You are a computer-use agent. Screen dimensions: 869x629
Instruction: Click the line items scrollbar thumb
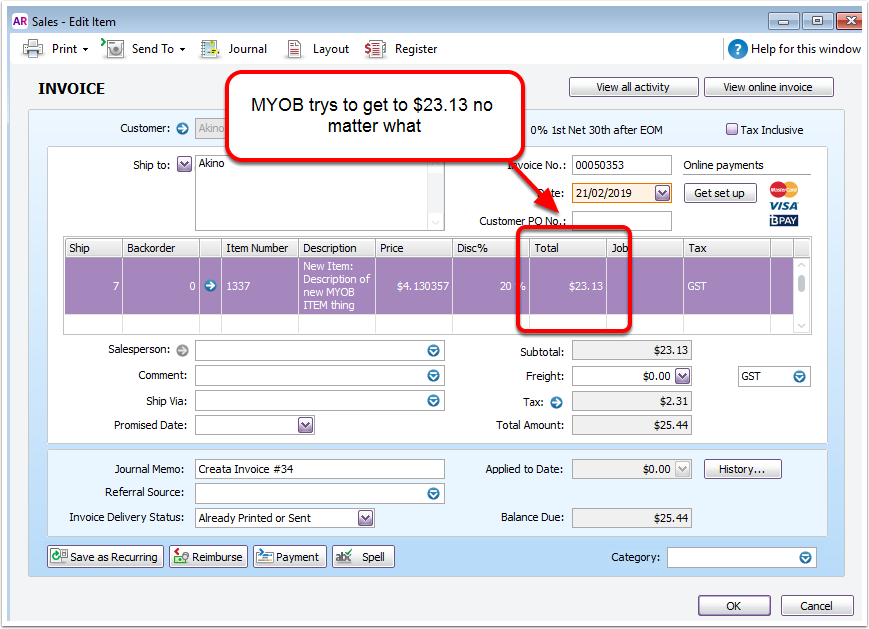[801, 283]
